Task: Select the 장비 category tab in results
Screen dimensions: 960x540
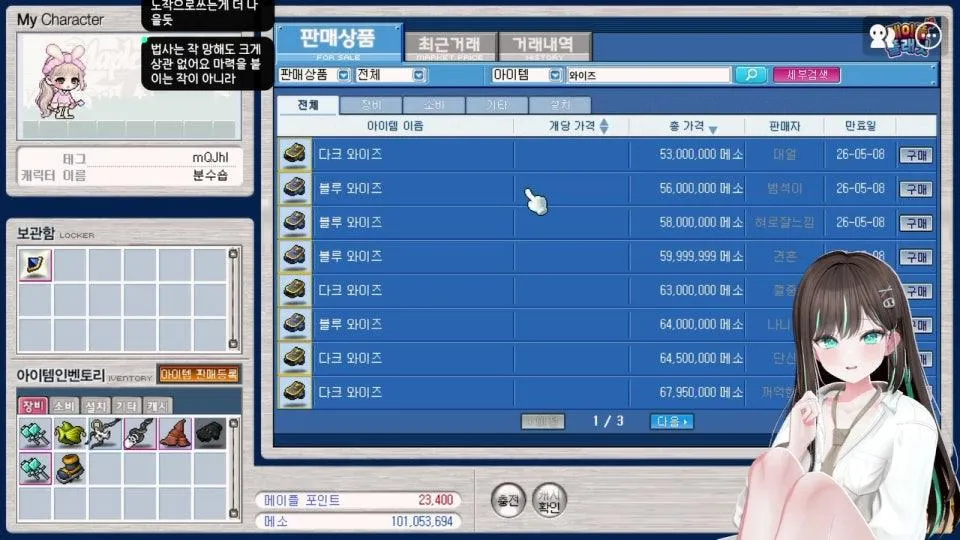Action: (x=371, y=105)
